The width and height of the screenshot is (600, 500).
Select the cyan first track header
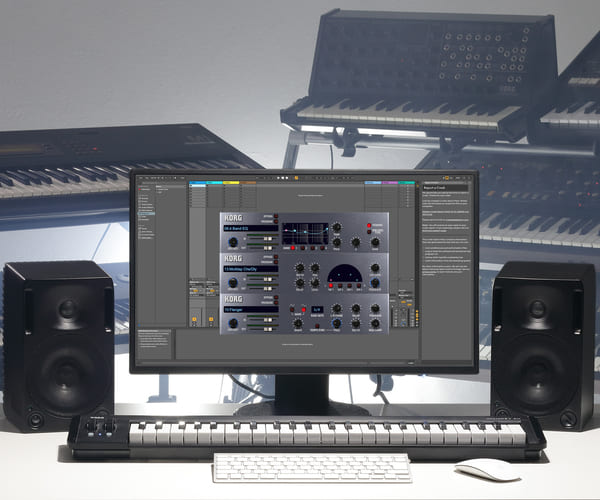click(x=197, y=182)
